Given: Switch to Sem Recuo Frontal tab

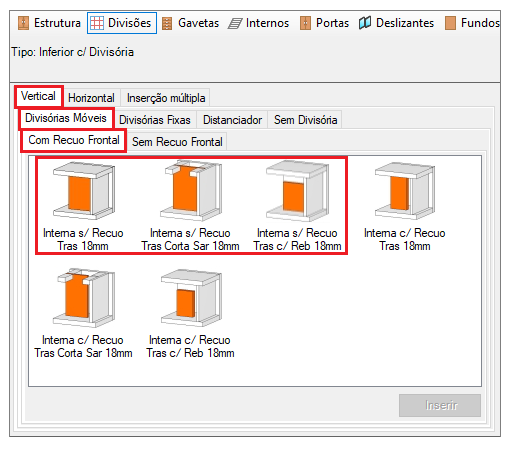Looking at the screenshot, I should 177,142.
